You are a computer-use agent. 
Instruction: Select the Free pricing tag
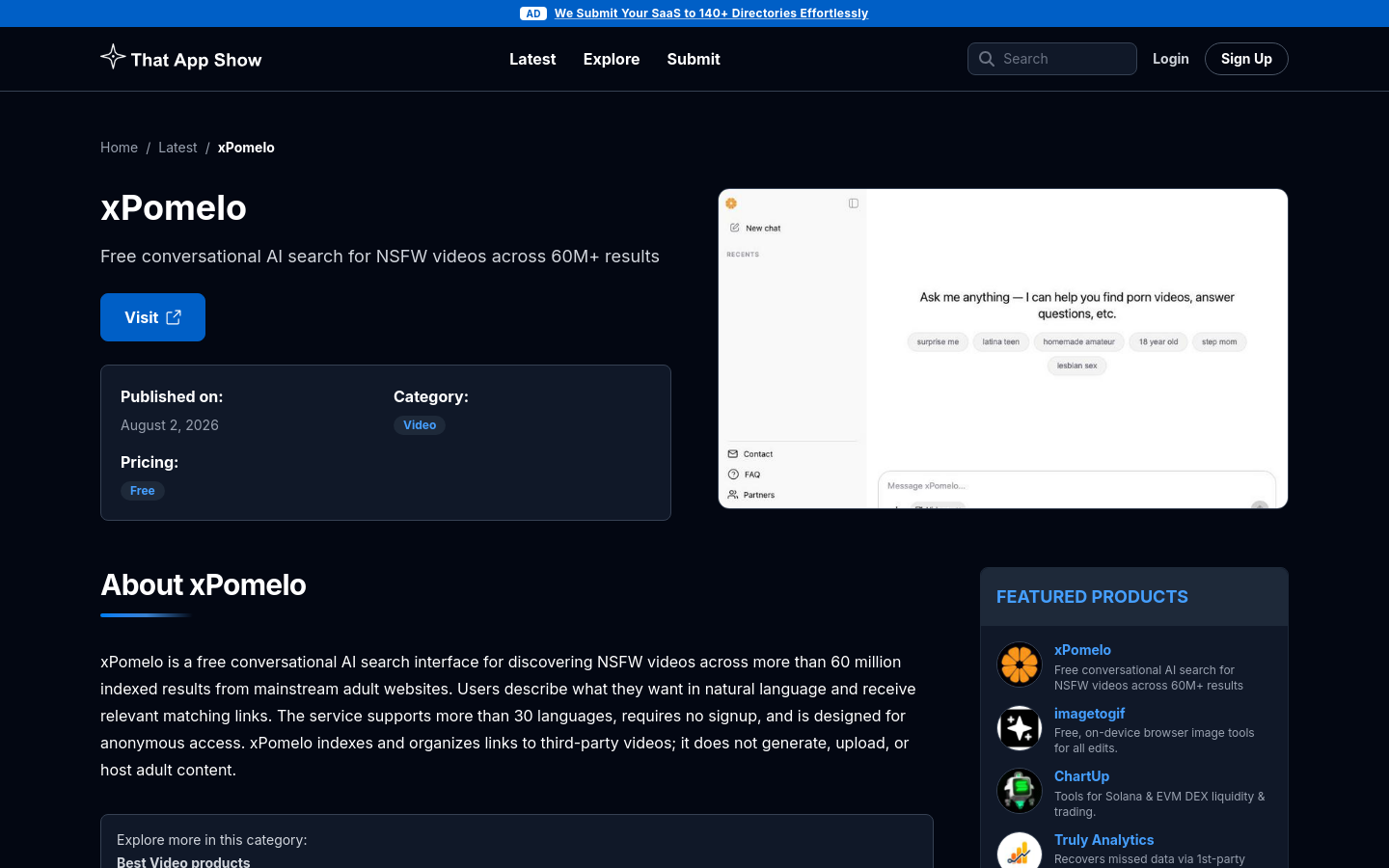pos(143,491)
